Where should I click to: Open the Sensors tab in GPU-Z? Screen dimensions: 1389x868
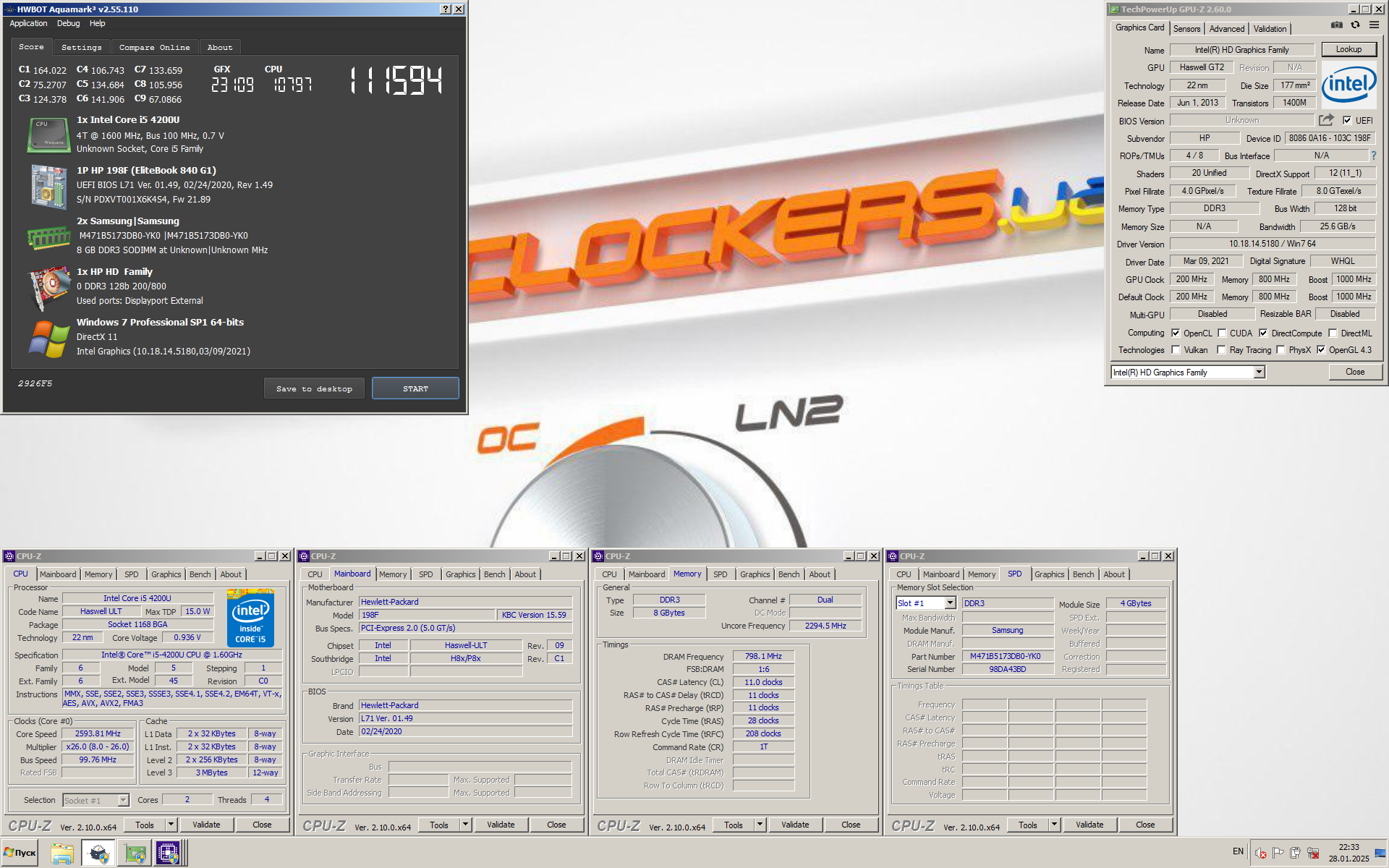1187,29
